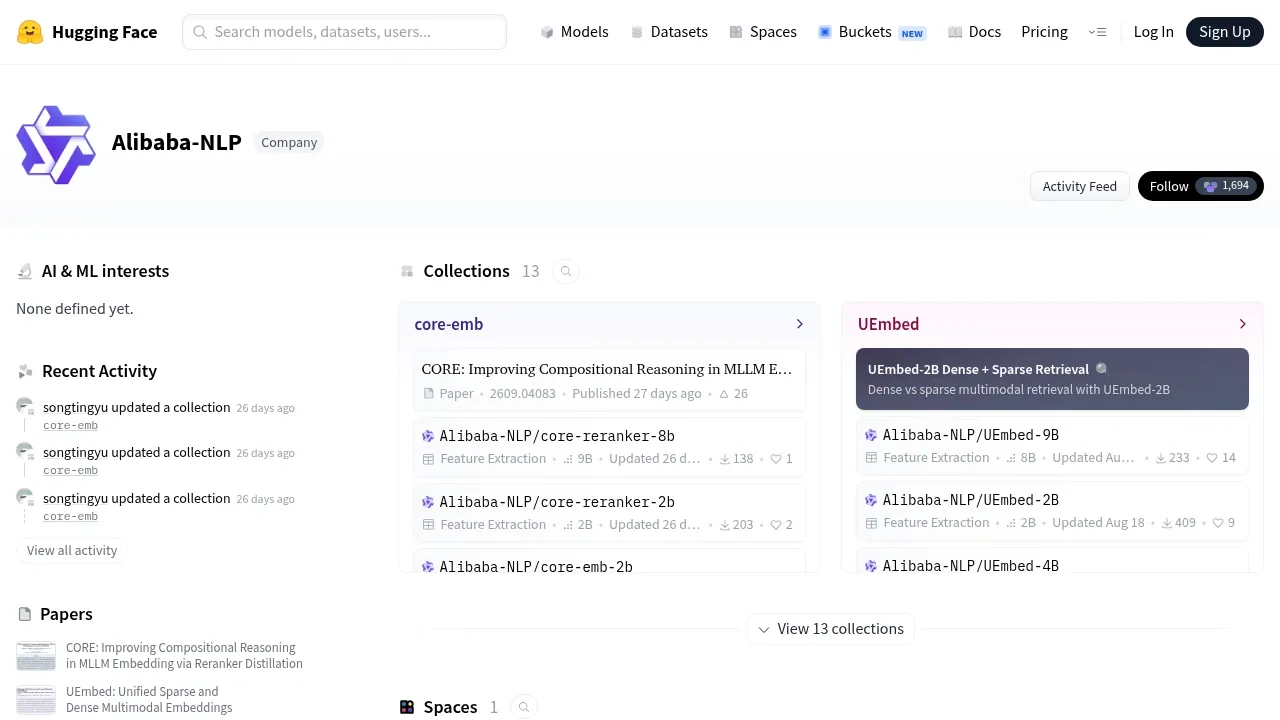Open the UEmbed-2B Dense + Sparse Retrieval space
This screenshot has height=720, width=1280.
pyautogui.click(x=1052, y=379)
